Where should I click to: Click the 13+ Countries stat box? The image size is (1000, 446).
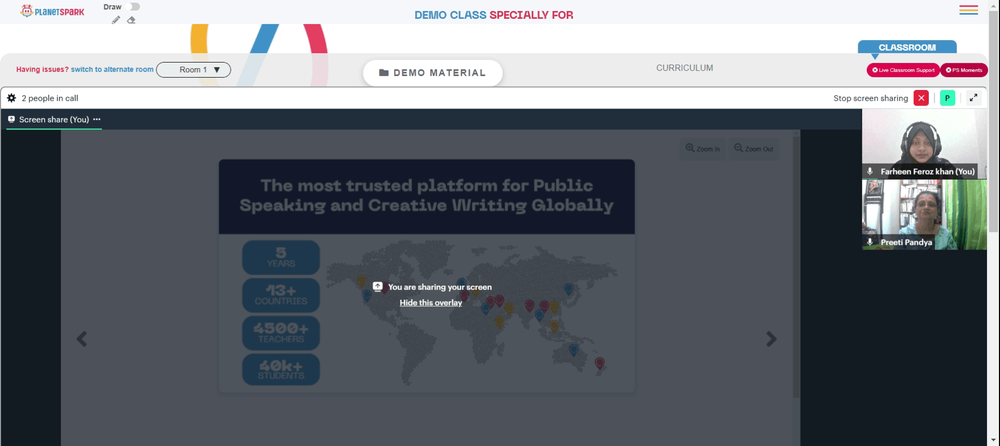pyautogui.click(x=281, y=295)
